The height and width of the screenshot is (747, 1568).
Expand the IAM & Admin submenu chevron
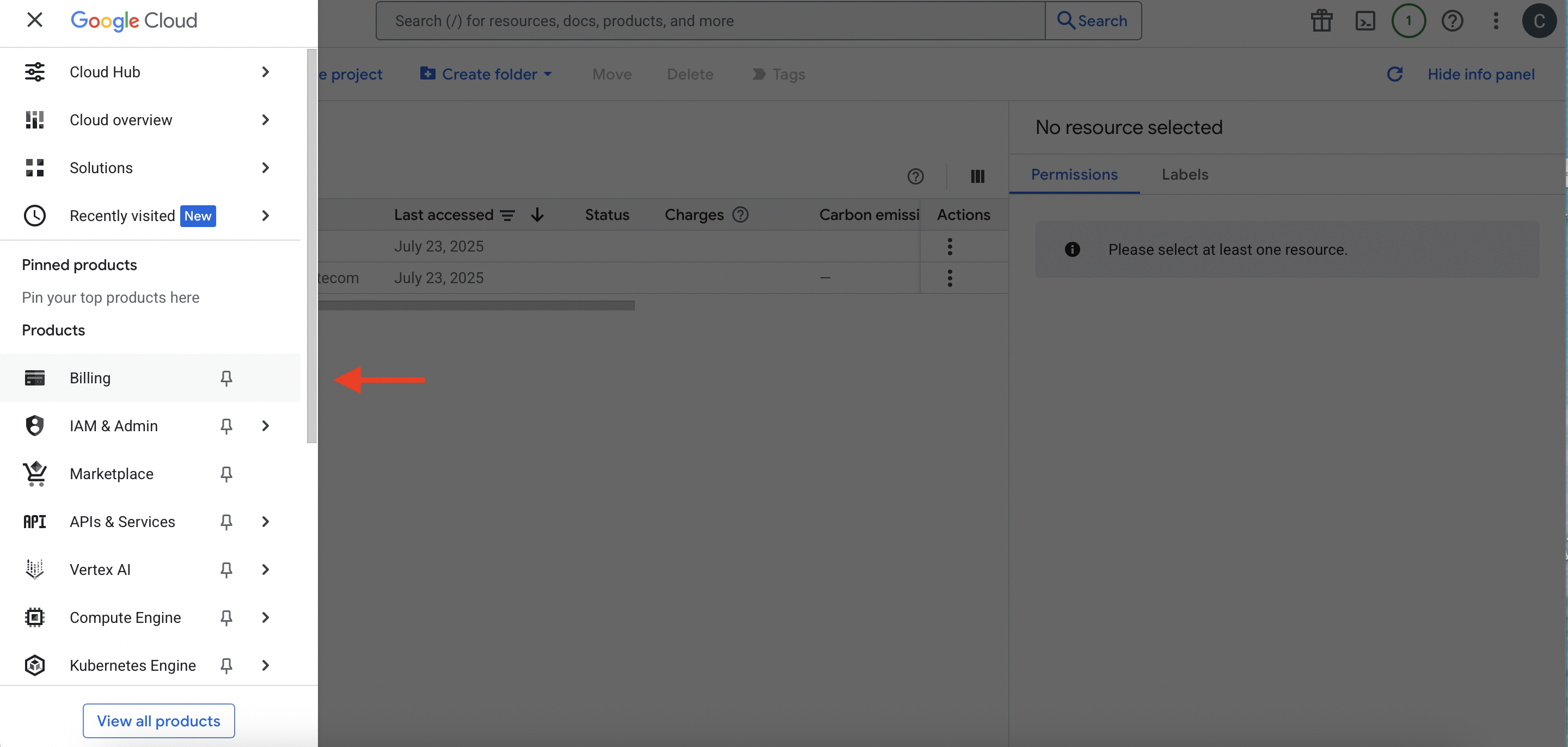(x=265, y=426)
